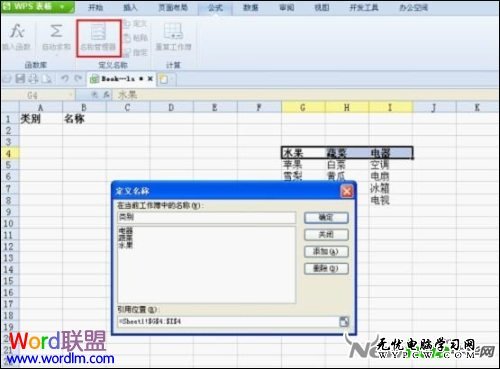The image size is (500, 369).
Task: Click the print icon in quick toolbar
Action: (33, 79)
